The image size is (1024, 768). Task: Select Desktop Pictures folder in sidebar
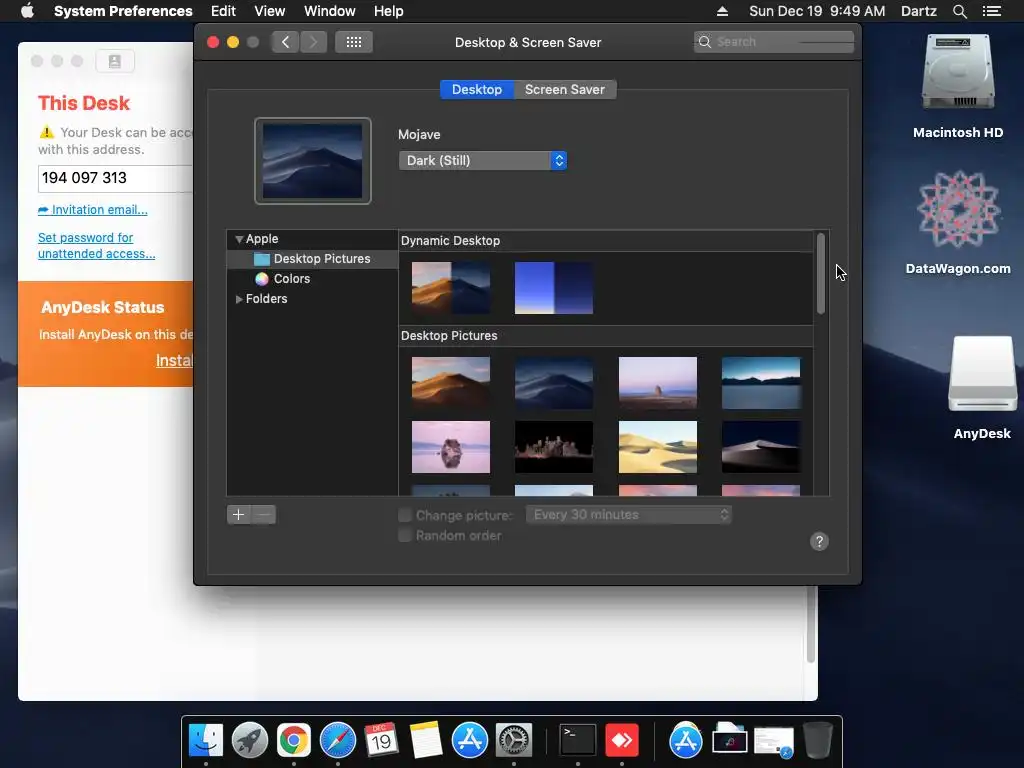[x=312, y=259]
